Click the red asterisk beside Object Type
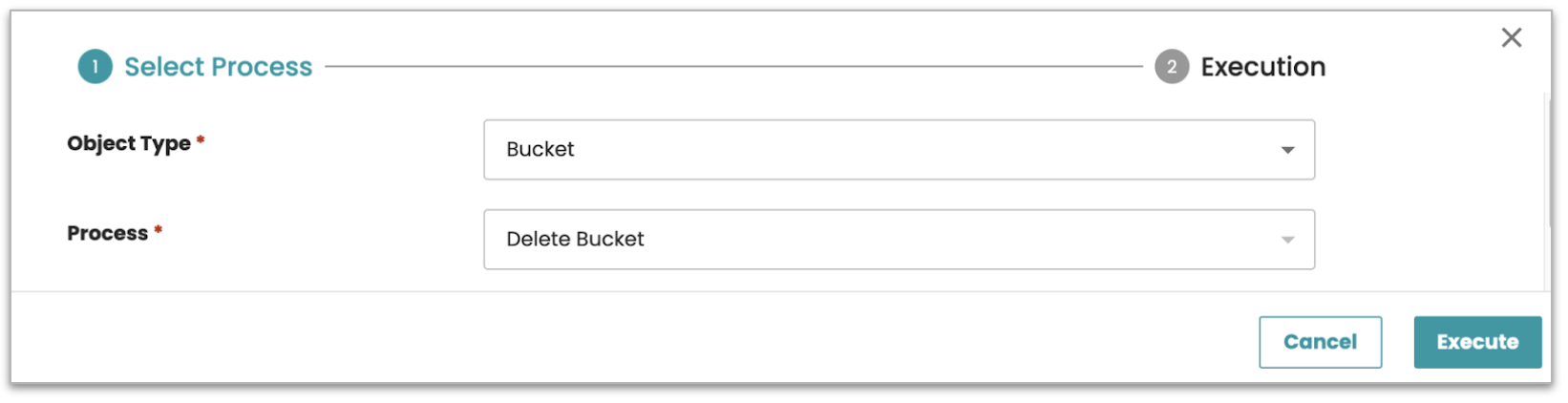 [201, 141]
